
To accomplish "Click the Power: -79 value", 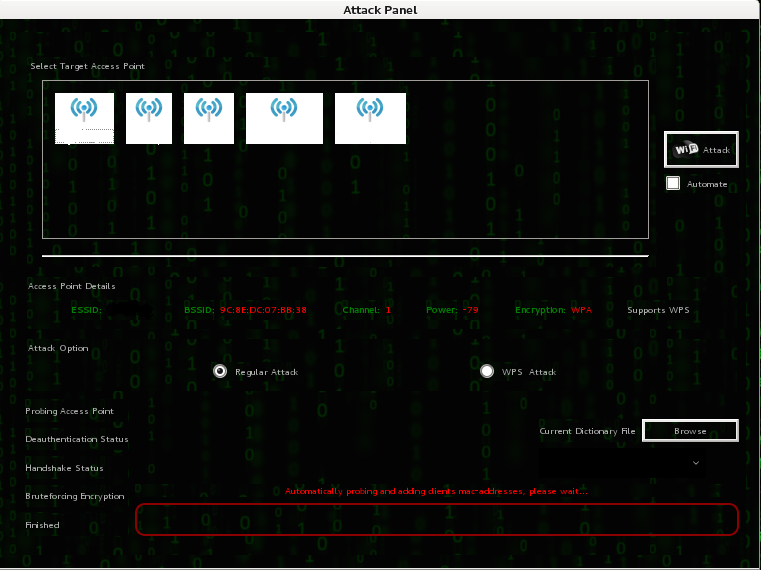I will 470,310.
